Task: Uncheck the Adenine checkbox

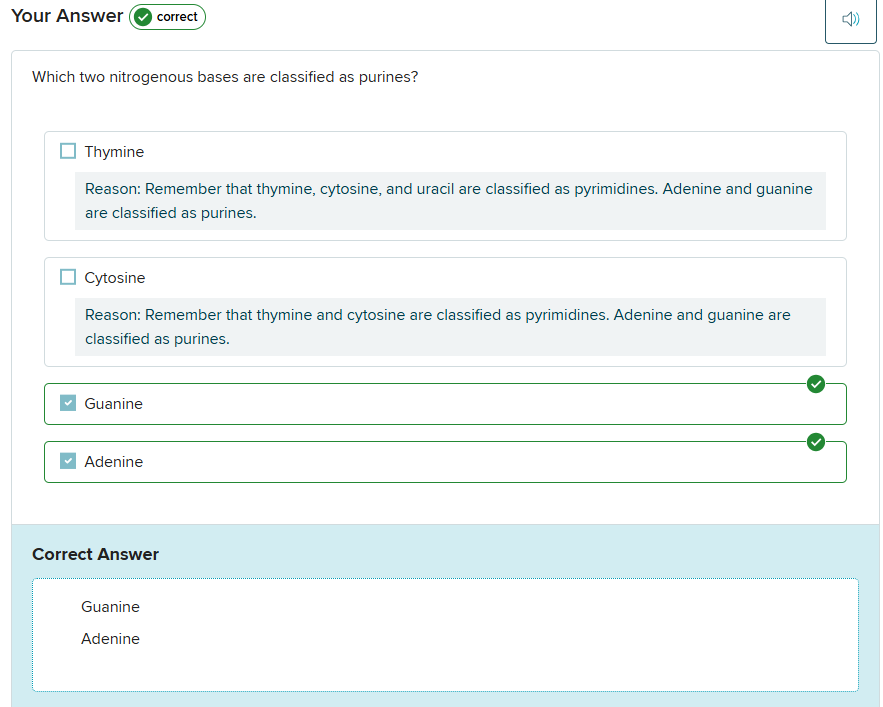Action: click(x=68, y=461)
